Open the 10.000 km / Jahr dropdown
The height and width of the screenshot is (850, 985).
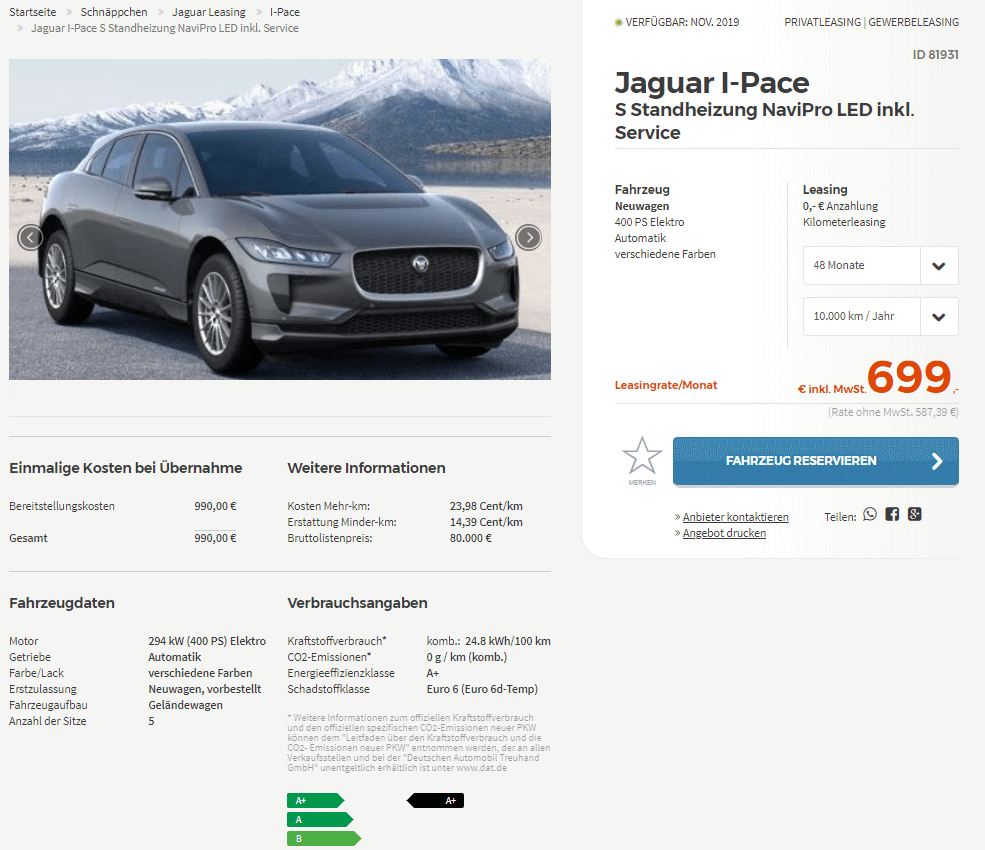click(x=880, y=317)
